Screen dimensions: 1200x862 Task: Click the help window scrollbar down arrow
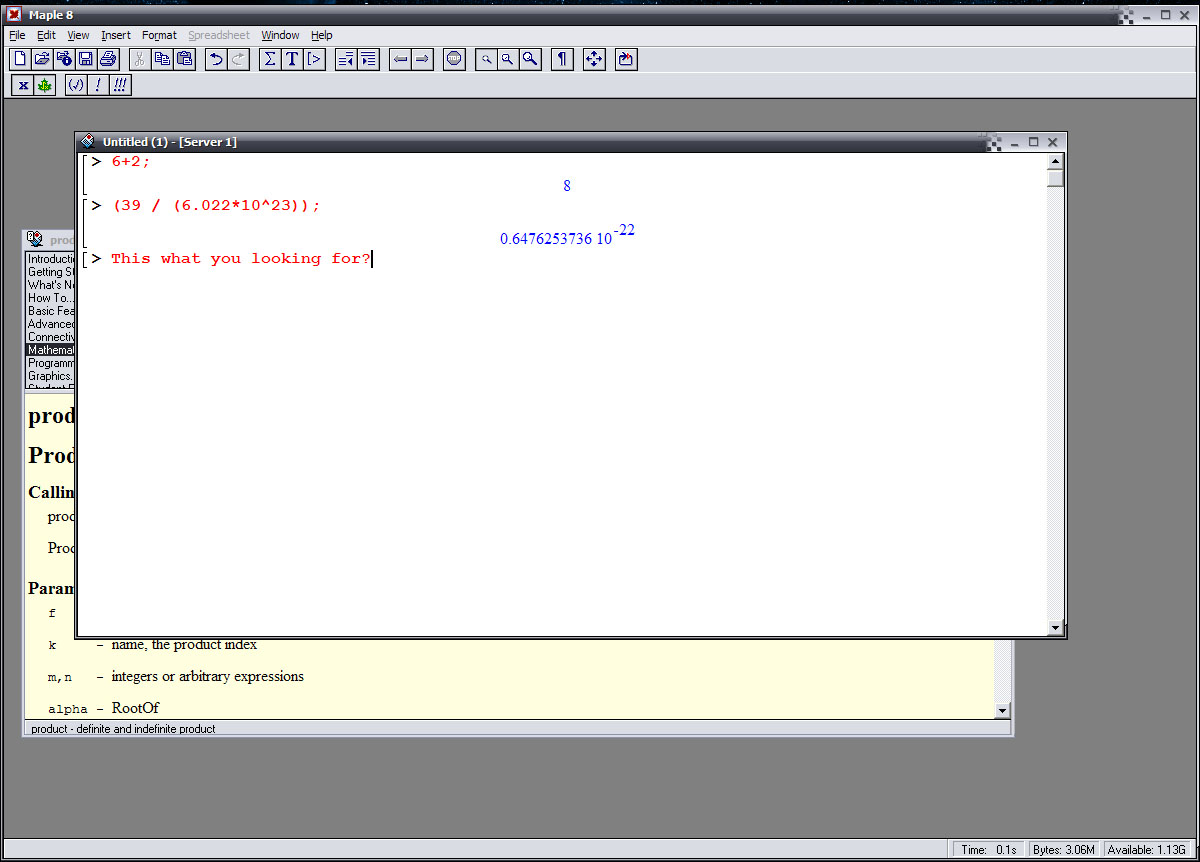[1003, 710]
